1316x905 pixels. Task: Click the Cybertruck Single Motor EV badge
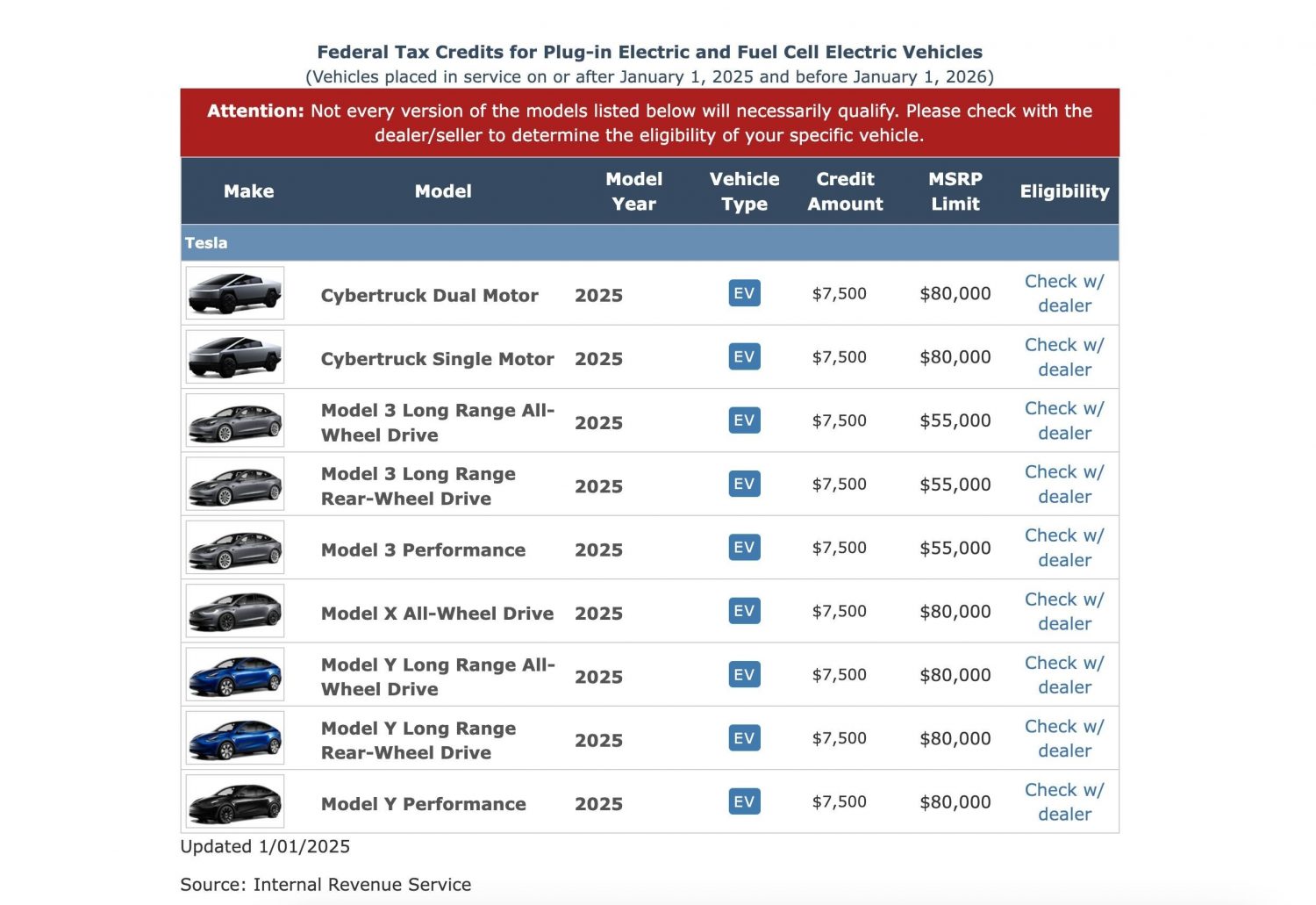744,357
